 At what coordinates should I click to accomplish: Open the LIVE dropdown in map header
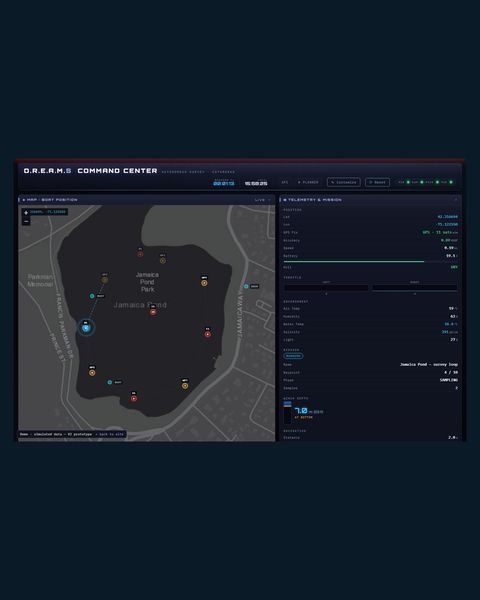coord(263,200)
